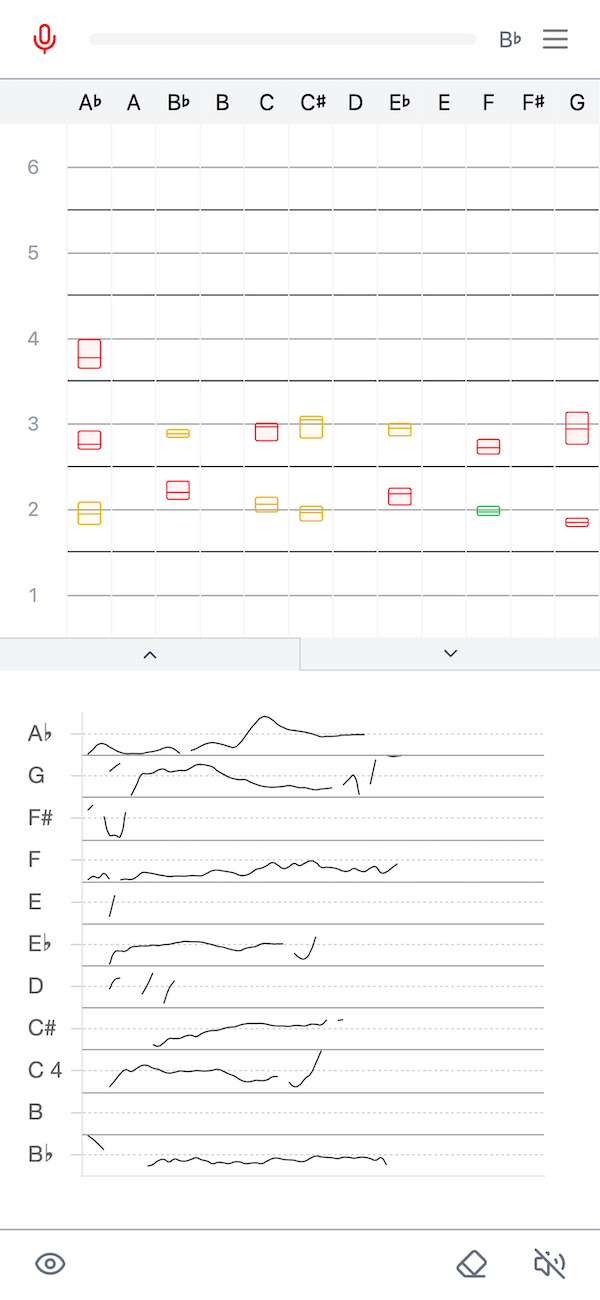The height and width of the screenshot is (1300, 600).
Task: Toggle recording with the microphone button
Action: [45, 38]
